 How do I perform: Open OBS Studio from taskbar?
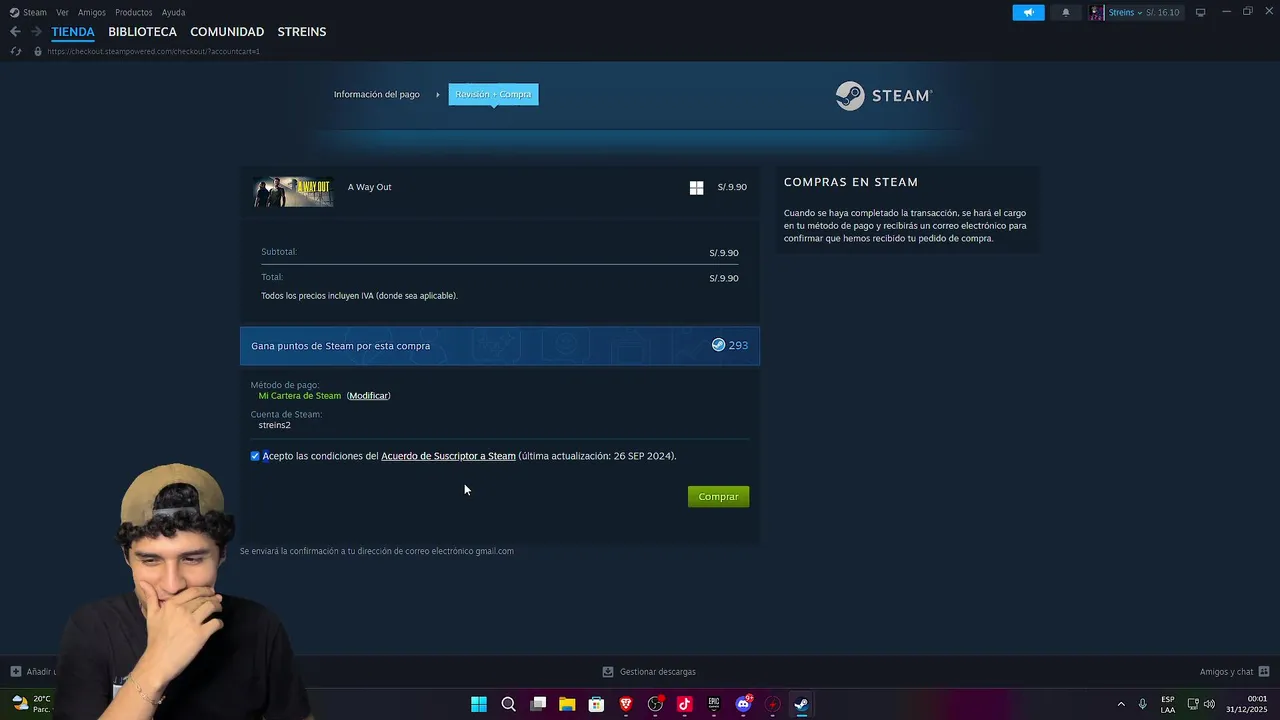[x=655, y=704]
